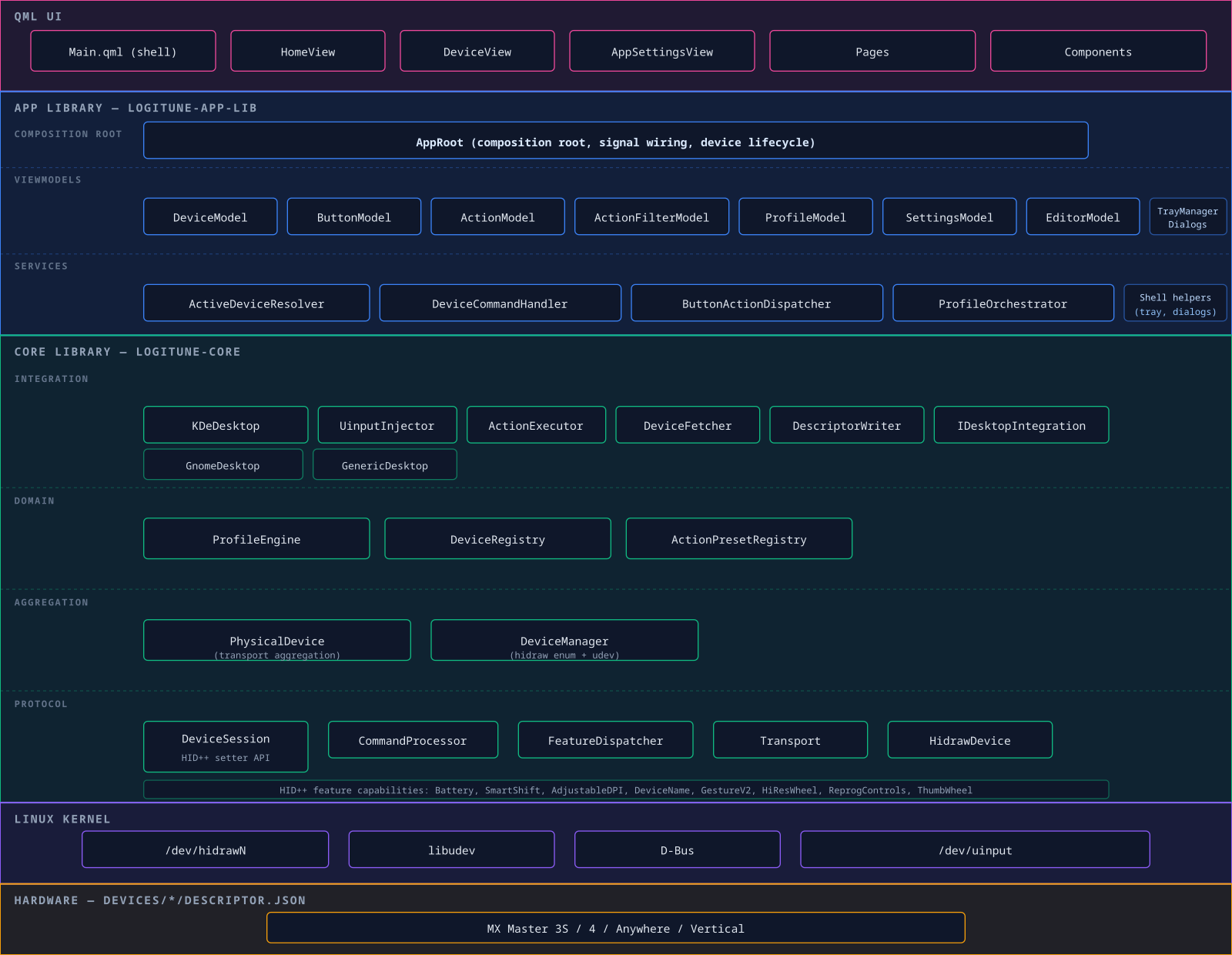Image resolution: width=1232 pixels, height=955 pixels.
Task: Select the EditorModel box
Action: (x=1083, y=217)
